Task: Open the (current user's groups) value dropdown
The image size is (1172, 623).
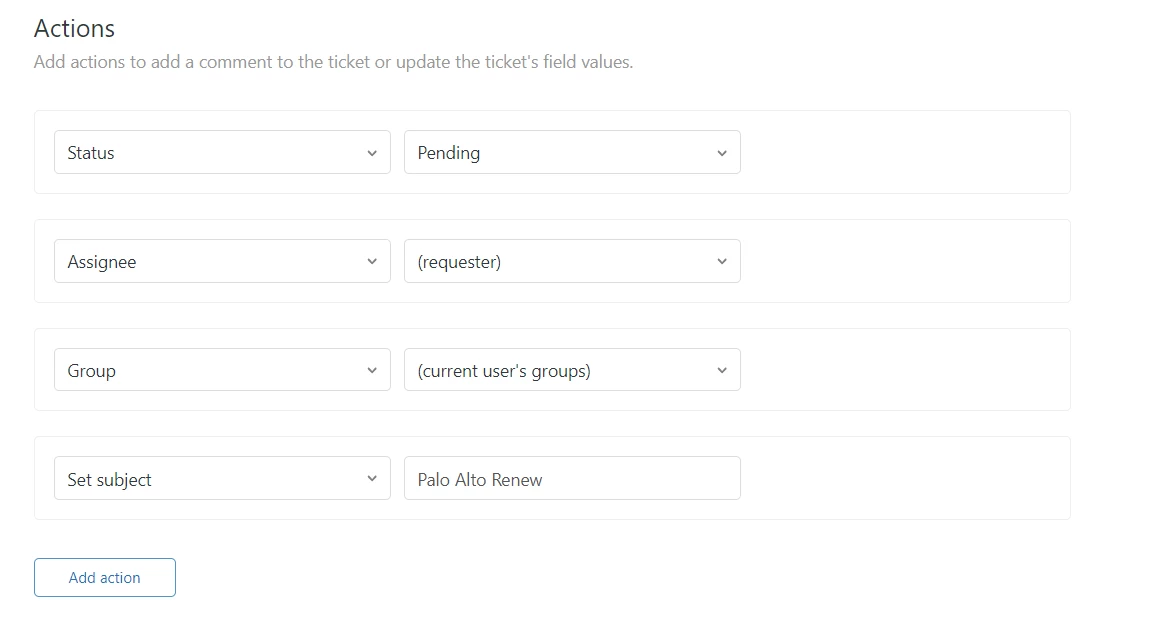Action: (560, 371)
